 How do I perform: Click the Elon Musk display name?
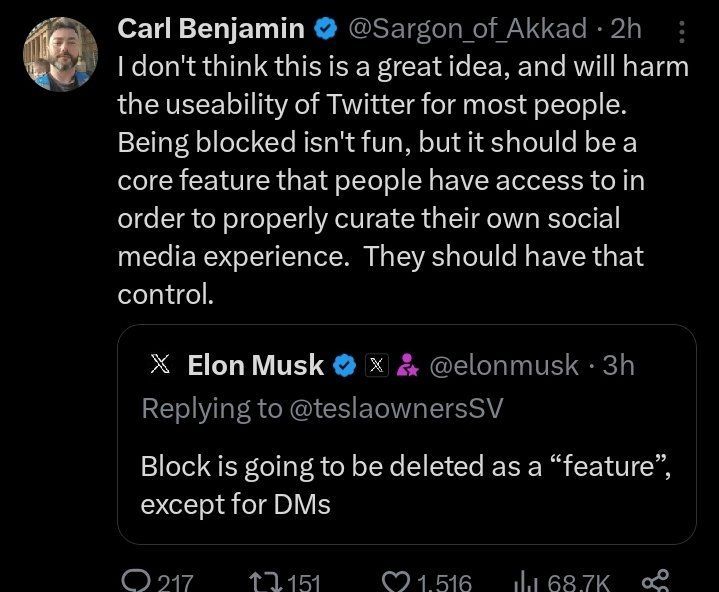tap(256, 366)
